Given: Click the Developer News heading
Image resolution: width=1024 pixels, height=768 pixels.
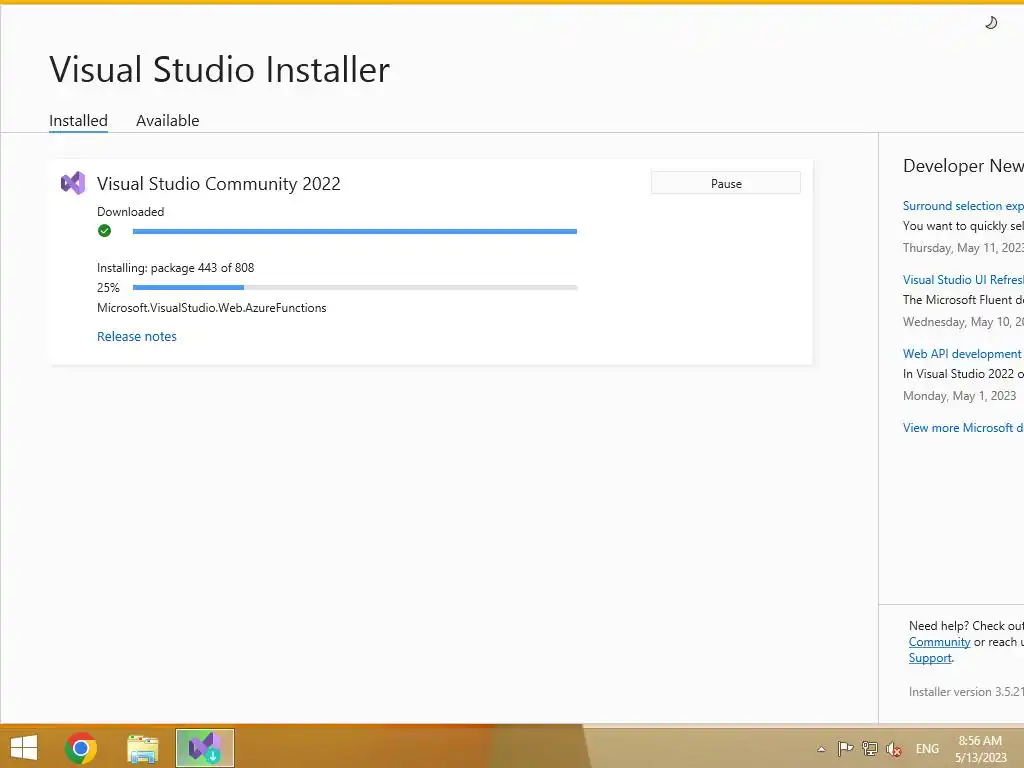Looking at the screenshot, I should pos(963,166).
